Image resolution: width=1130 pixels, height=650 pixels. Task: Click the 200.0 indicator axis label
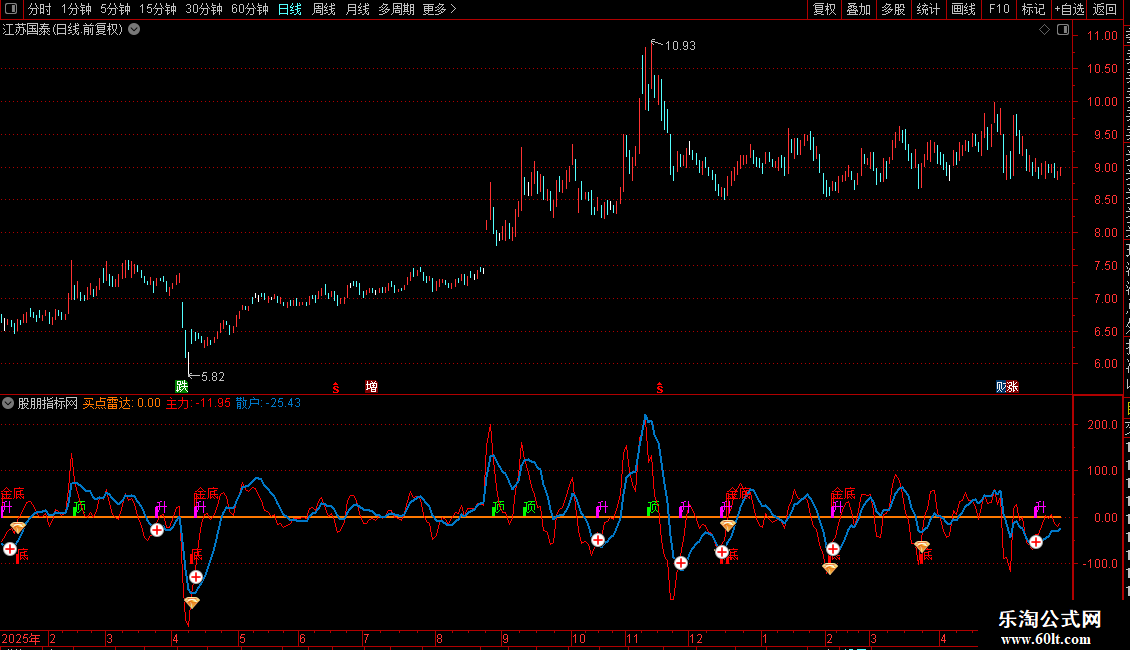coord(1103,424)
